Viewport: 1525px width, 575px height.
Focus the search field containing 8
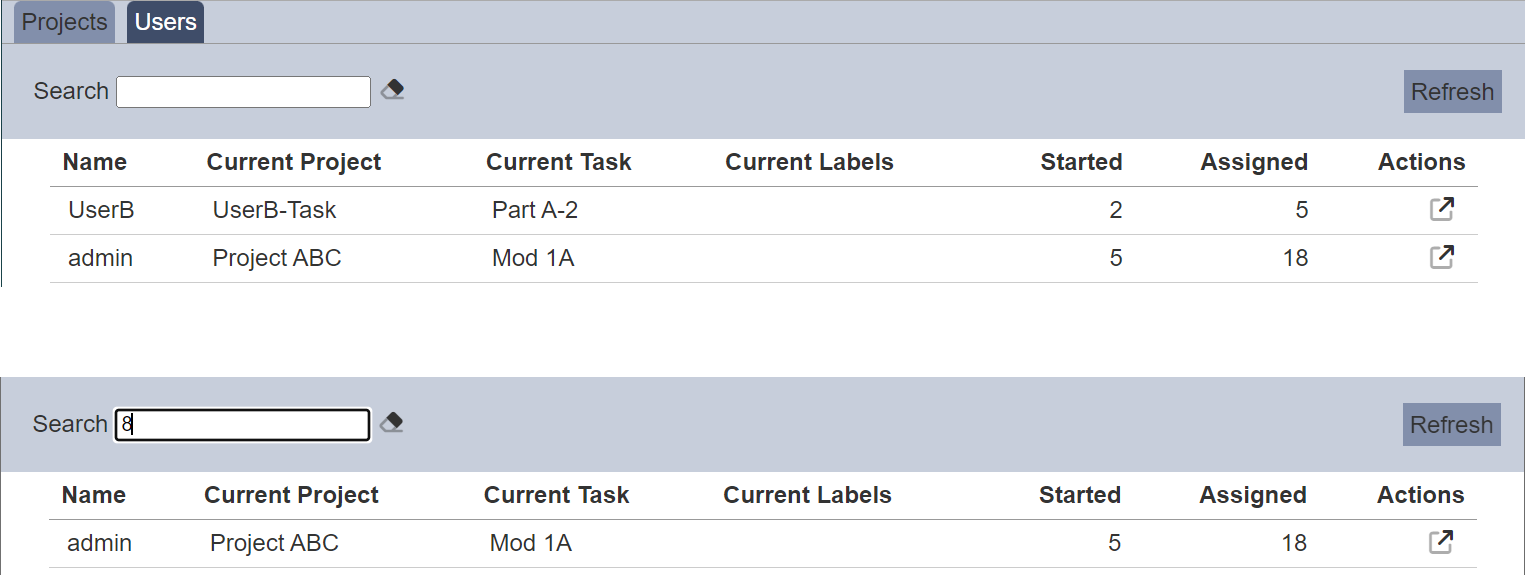tap(243, 425)
